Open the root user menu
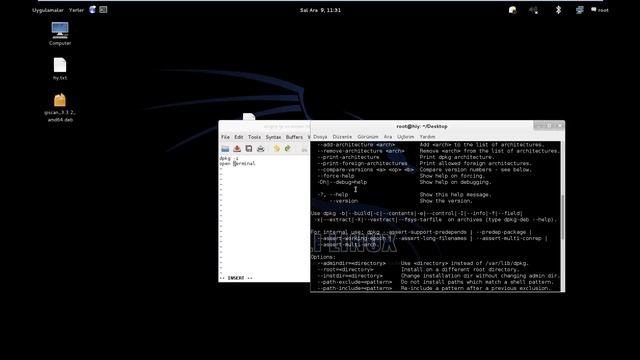The image size is (640, 360). [600, 10]
